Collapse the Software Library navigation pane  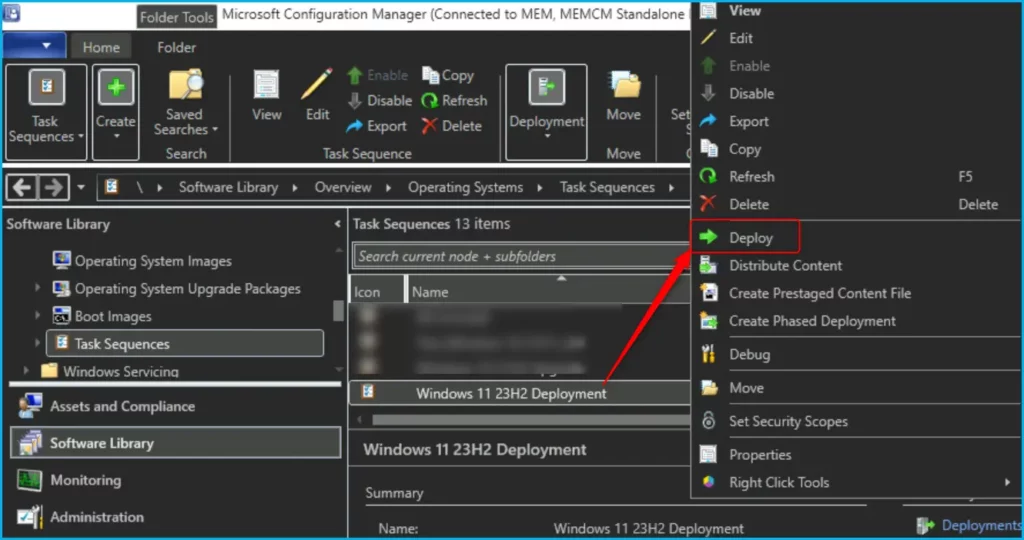point(337,224)
